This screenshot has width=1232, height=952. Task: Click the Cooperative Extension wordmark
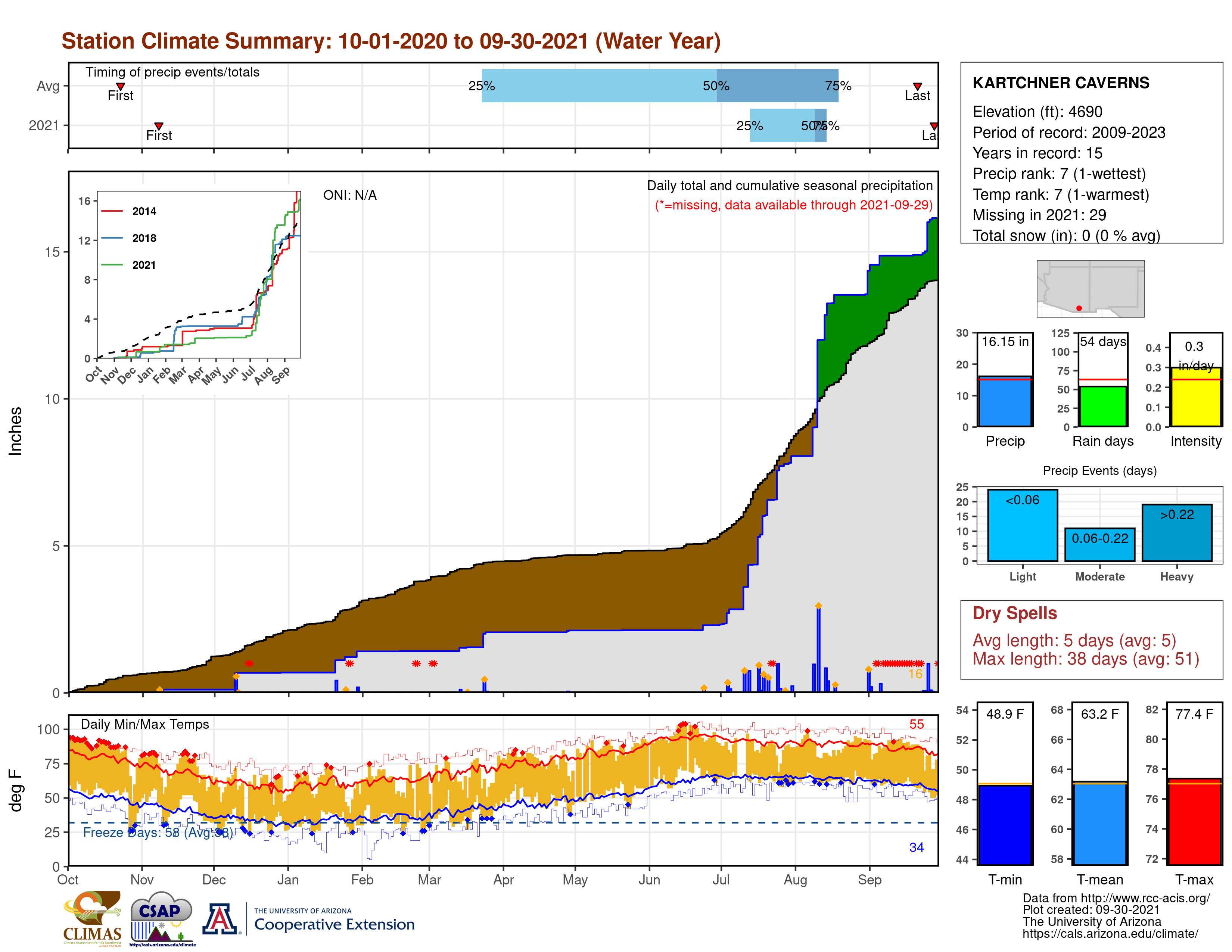click(x=334, y=924)
